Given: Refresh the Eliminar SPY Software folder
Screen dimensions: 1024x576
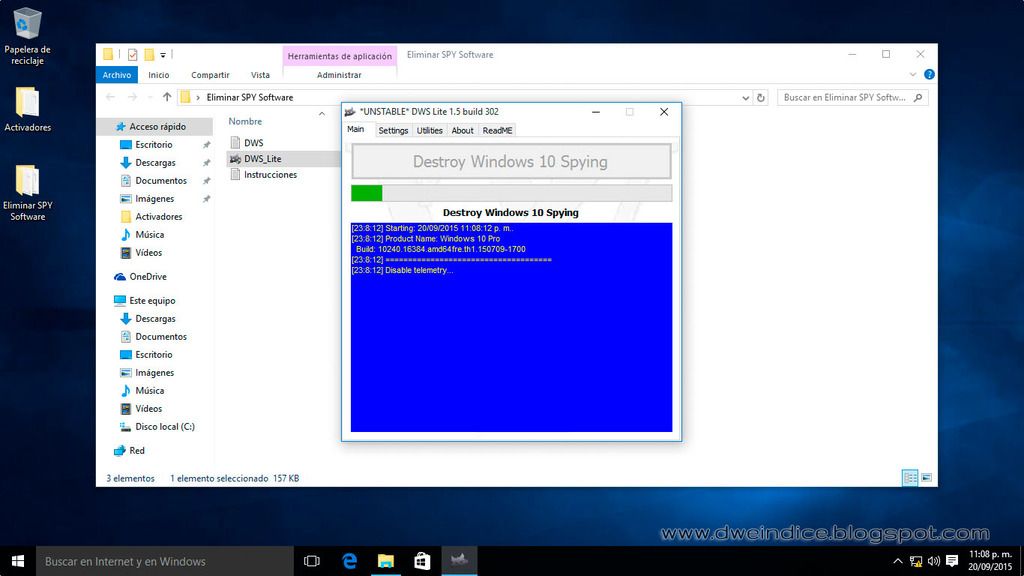Looking at the screenshot, I should click(x=761, y=98).
